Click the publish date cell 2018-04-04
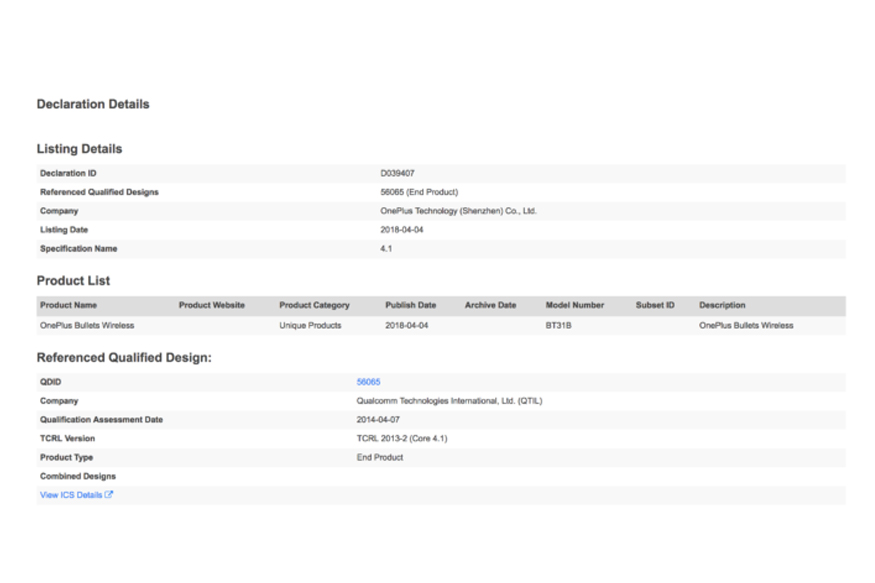The image size is (875, 583). (x=407, y=325)
